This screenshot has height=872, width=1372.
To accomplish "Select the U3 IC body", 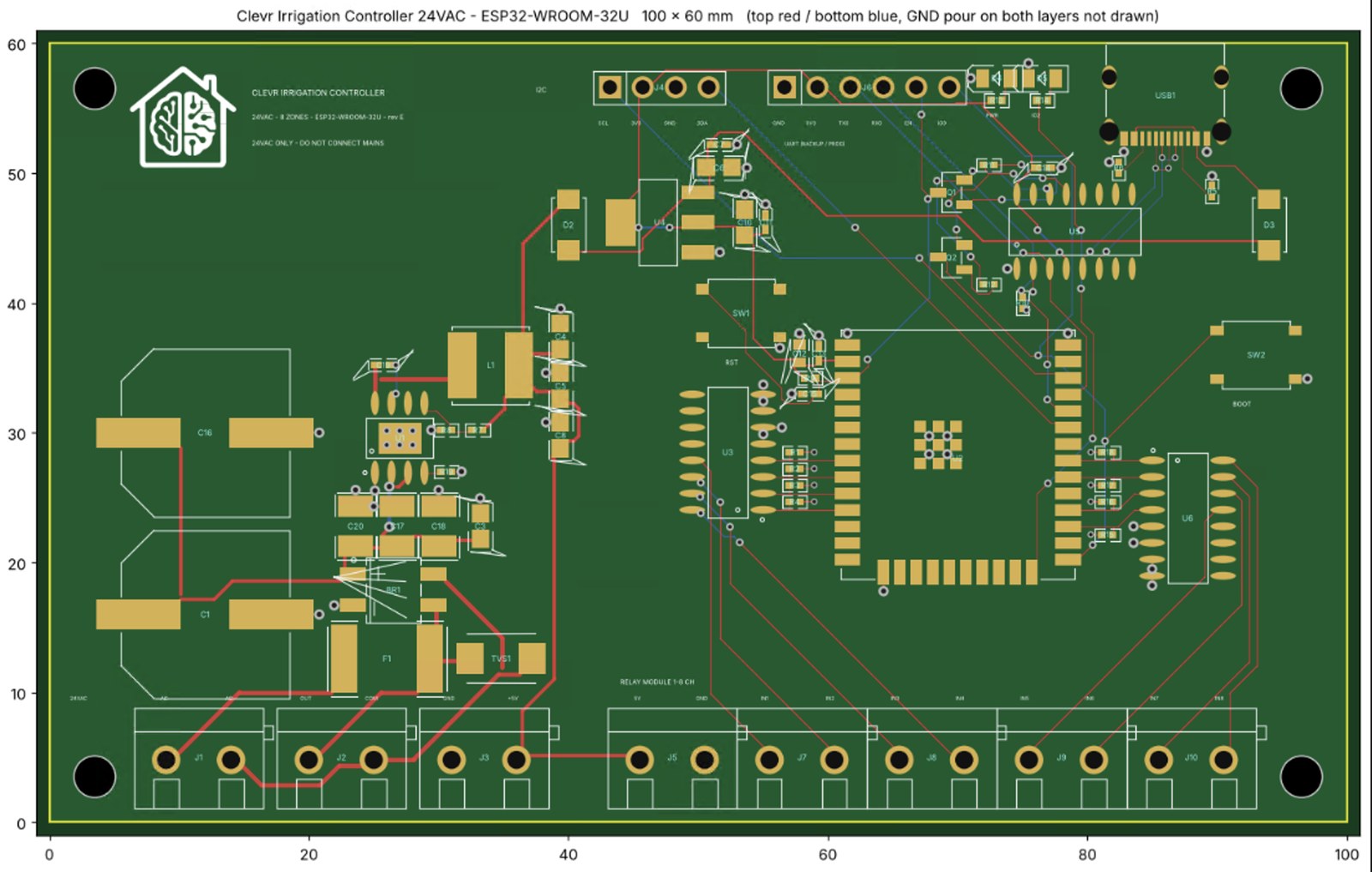I will pyautogui.click(x=727, y=453).
